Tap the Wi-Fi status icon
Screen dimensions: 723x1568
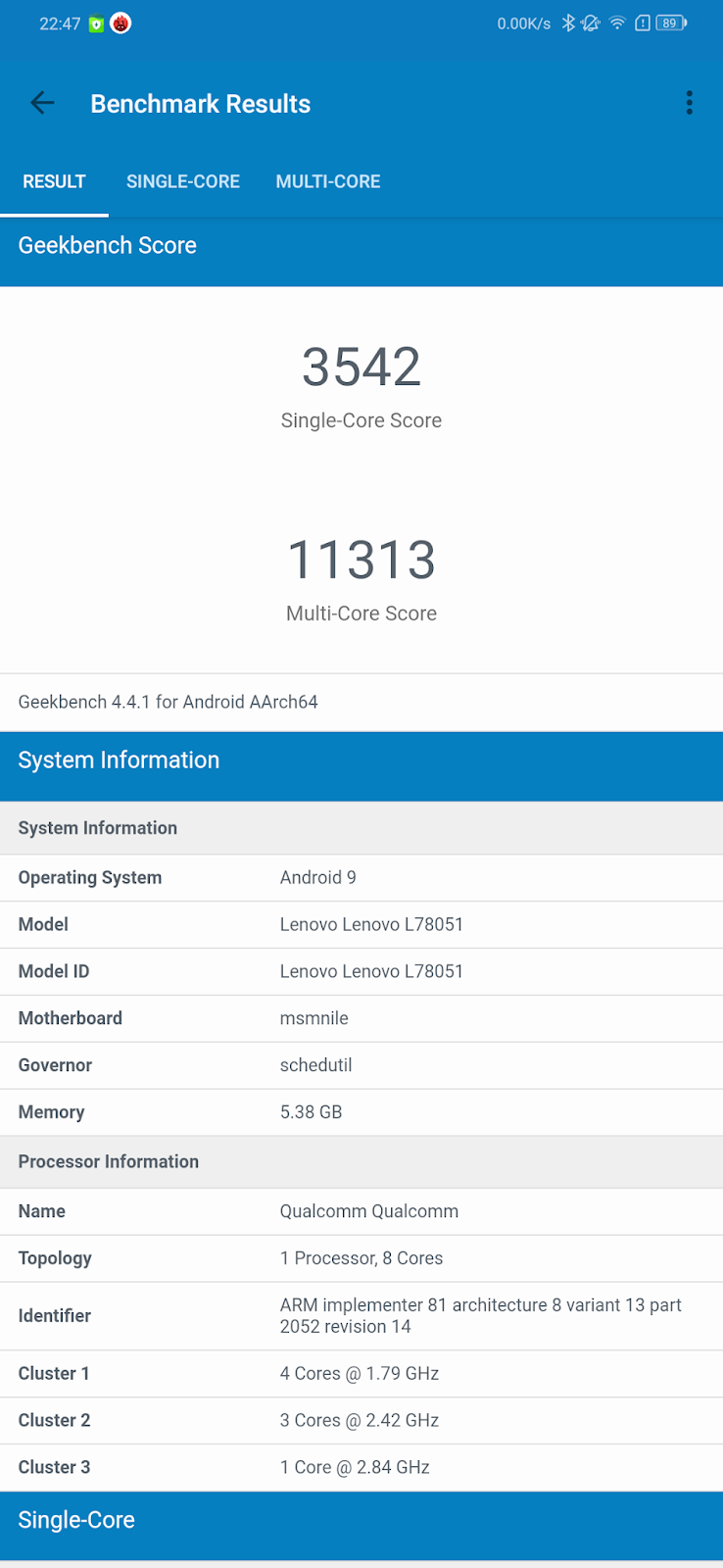click(617, 24)
